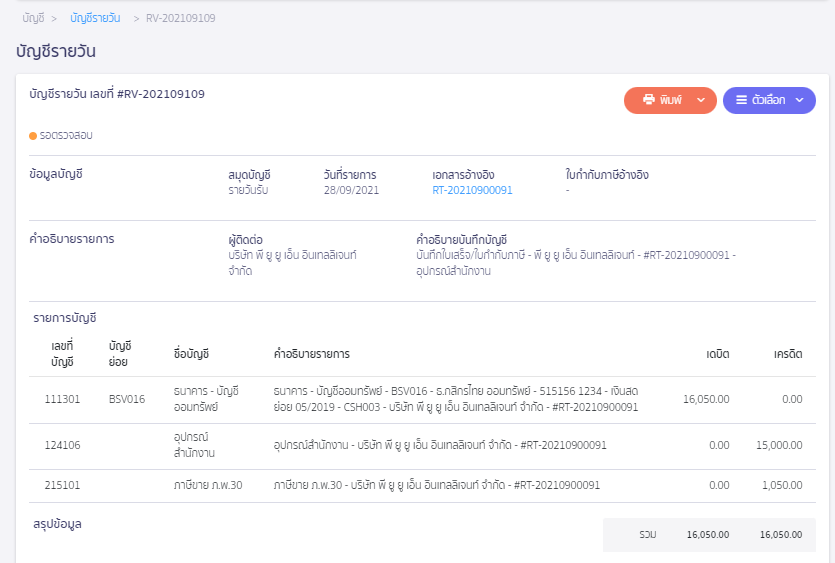Open the ตัวเลือก dropdown chevron
Image resolution: width=835 pixels, height=563 pixels.
(799, 100)
